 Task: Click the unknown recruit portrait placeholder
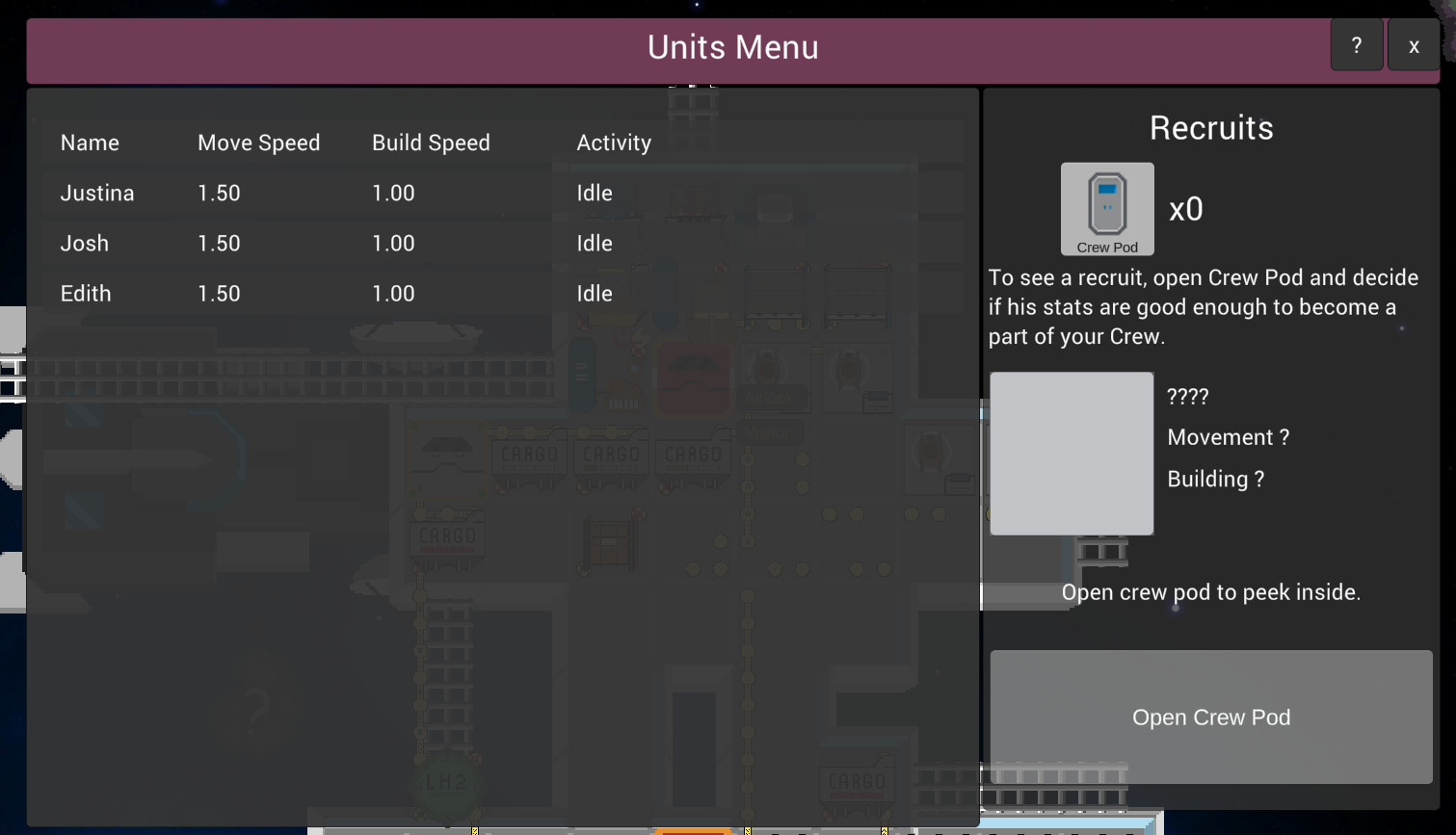pyautogui.click(x=1071, y=454)
